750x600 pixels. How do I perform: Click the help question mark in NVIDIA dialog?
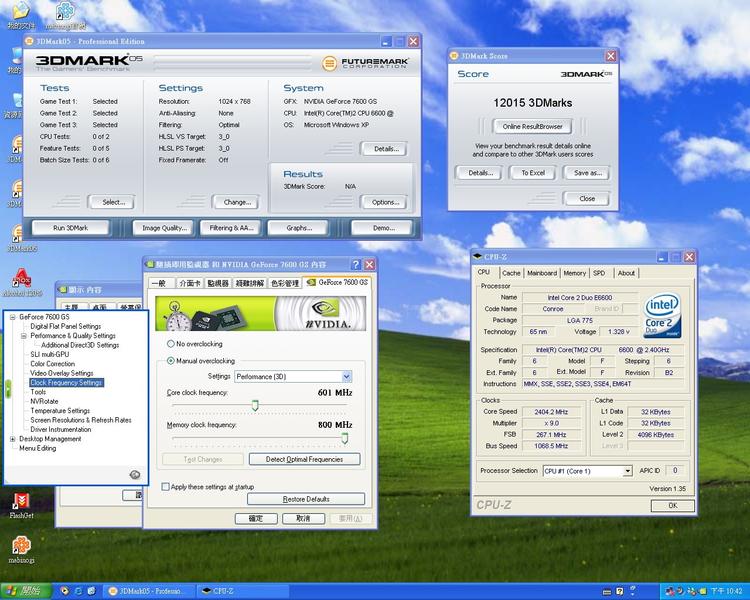pos(356,265)
